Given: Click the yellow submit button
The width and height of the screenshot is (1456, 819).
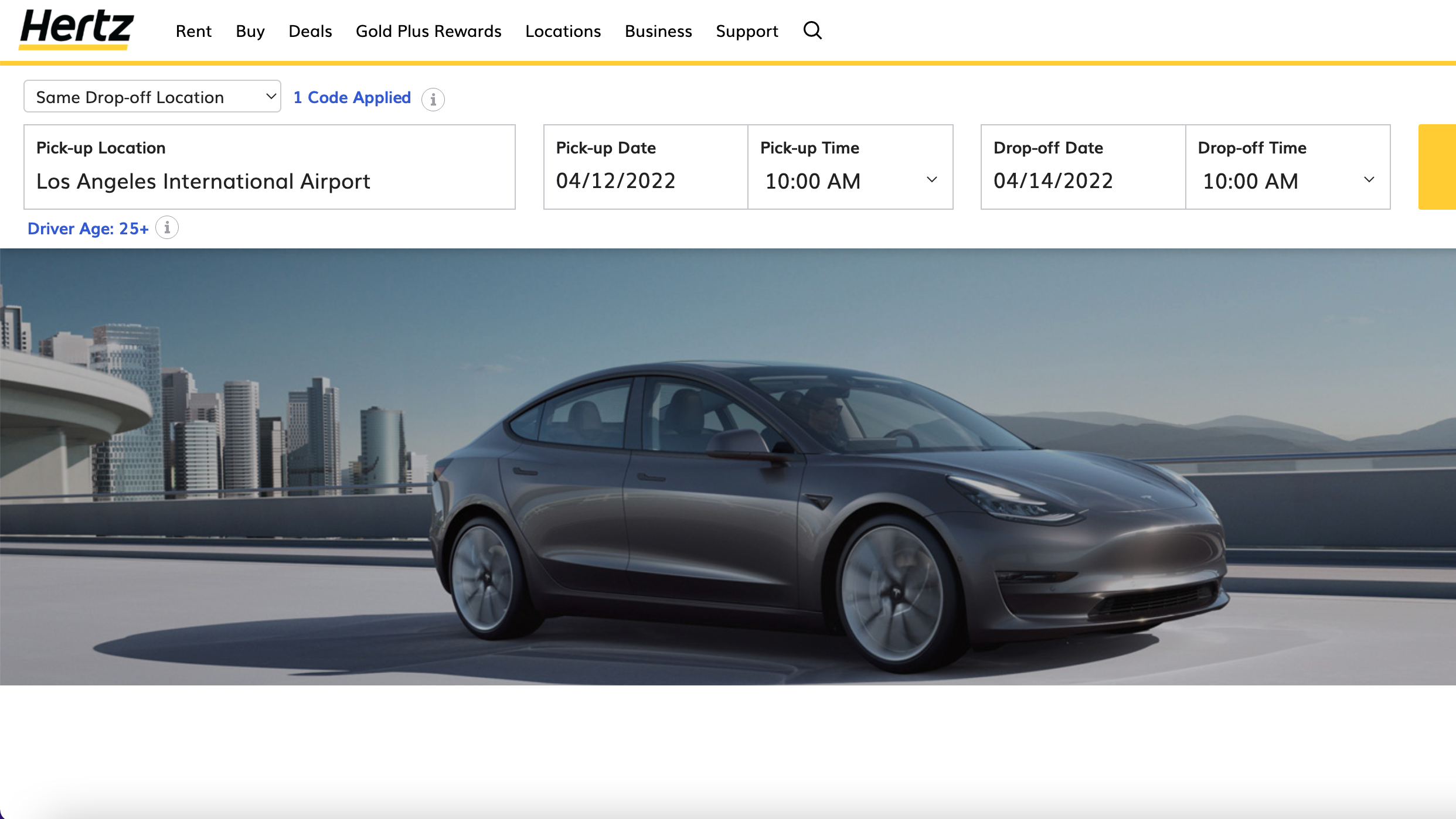Looking at the screenshot, I should tap(1437, 167).
